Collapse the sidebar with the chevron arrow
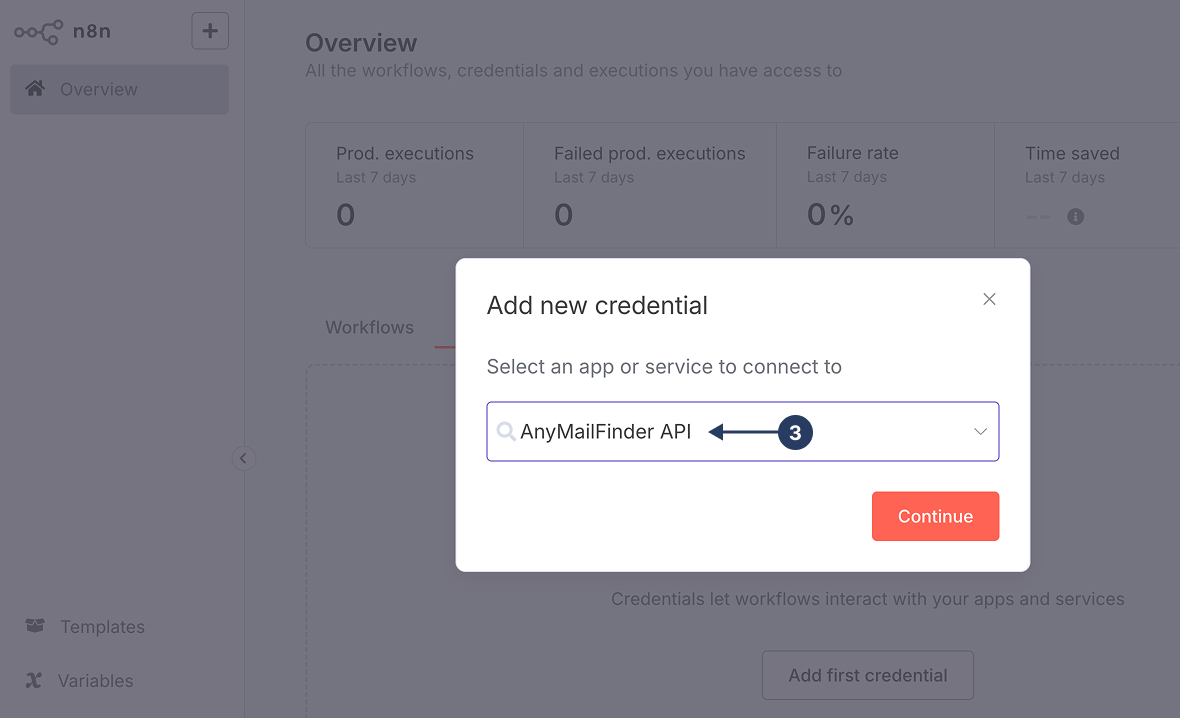The image size is (1180, 718). [x=244, y=458]
